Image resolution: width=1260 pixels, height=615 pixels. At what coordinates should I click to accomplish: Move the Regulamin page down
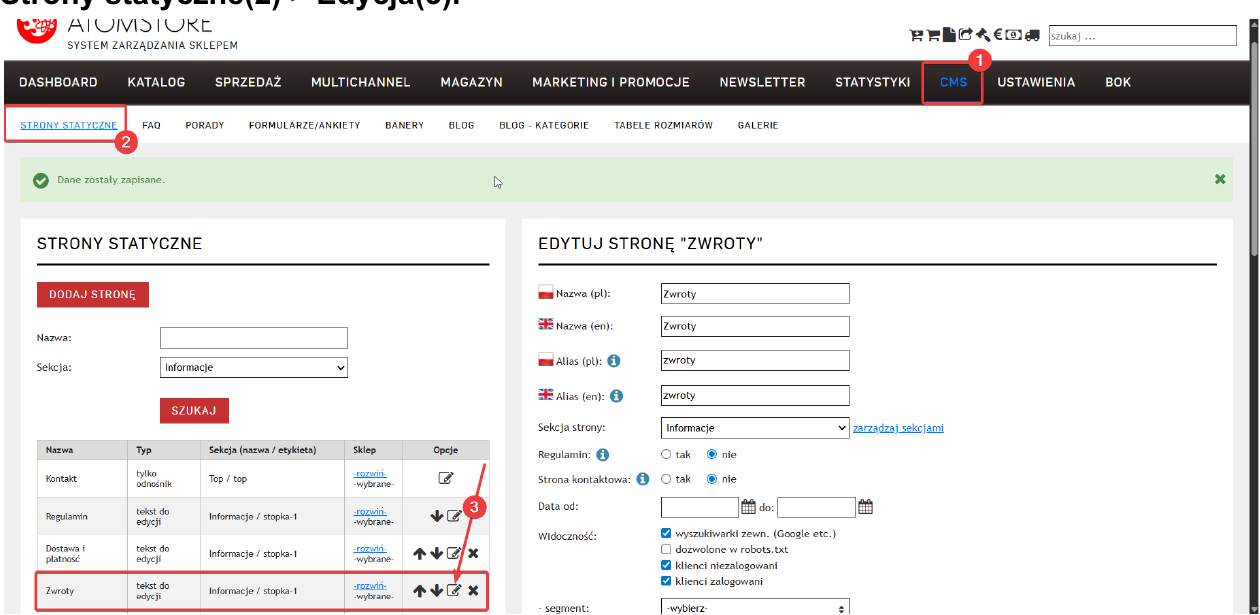[x=437, y=516]
